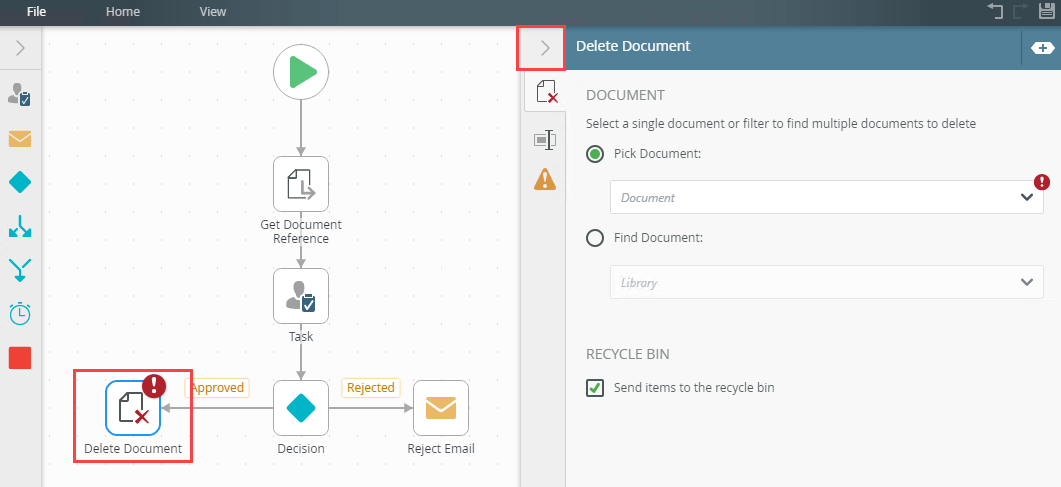Select the Get Document Reference step

[x=301, y=183]
